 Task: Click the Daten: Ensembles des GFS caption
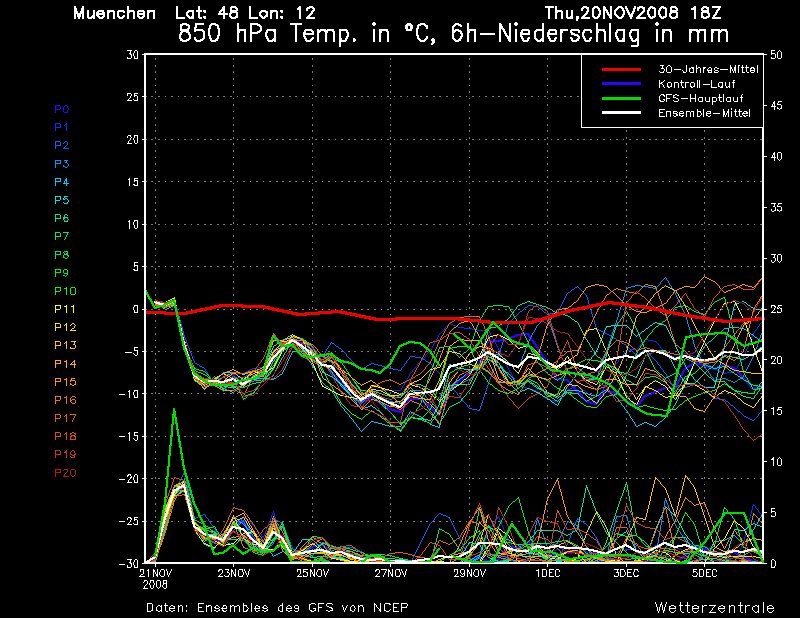[277, 608]
